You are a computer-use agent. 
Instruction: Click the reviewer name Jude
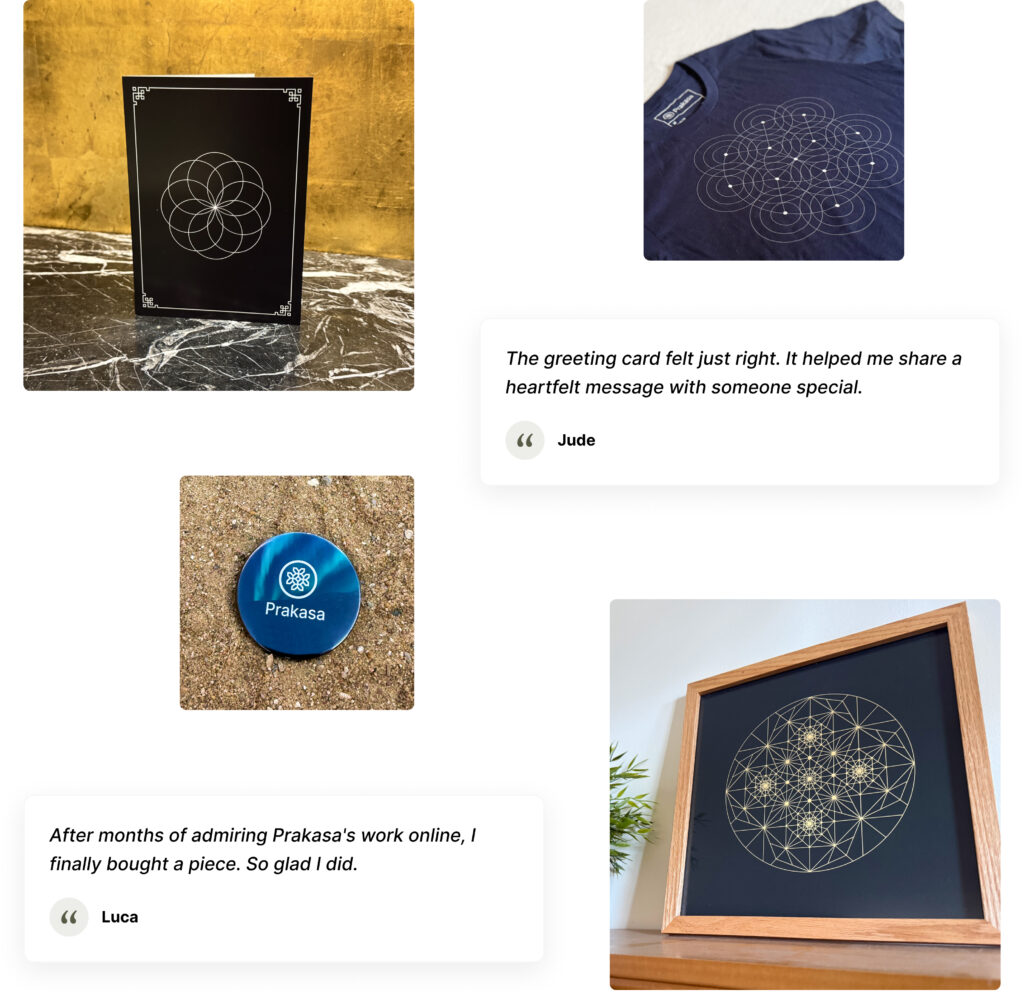tap(576, 440)
